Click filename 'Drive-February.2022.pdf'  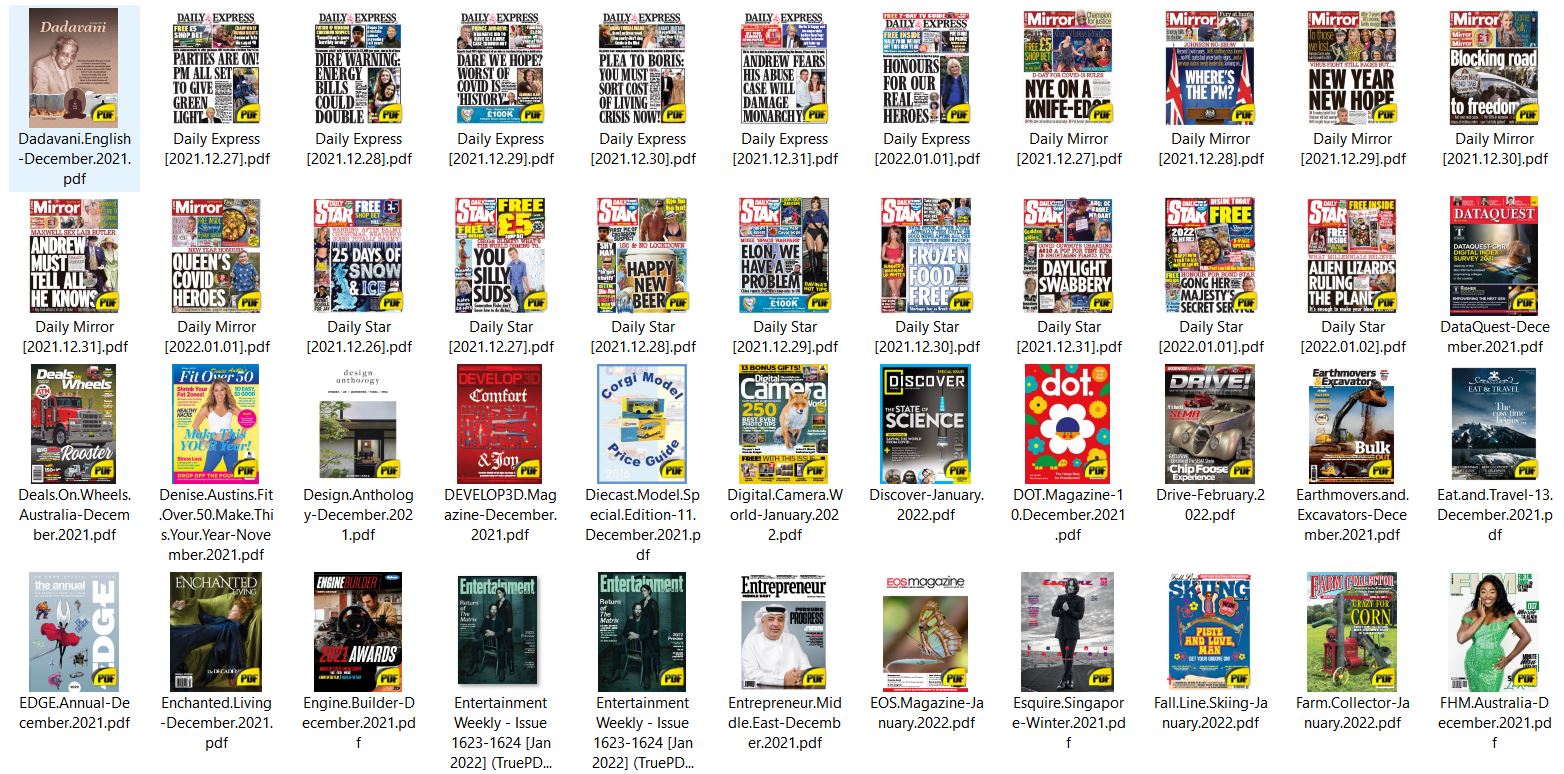[x=1210, y=505]
